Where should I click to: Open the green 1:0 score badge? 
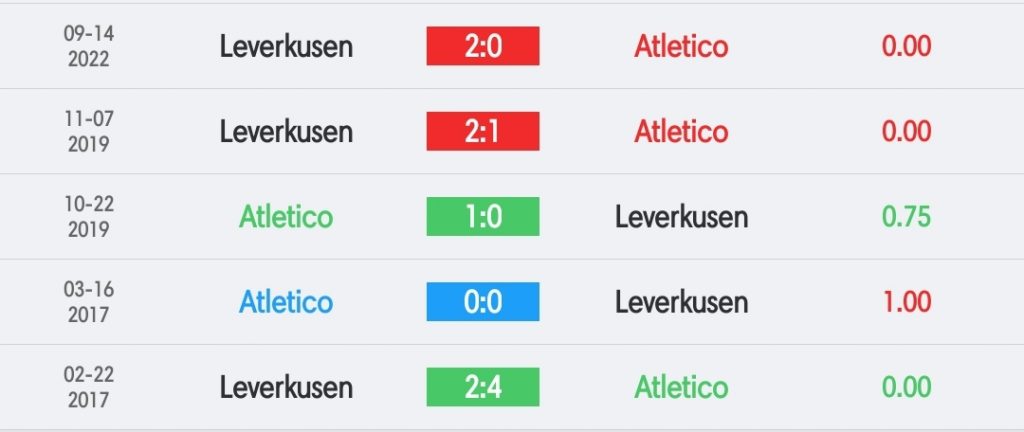[x=483, y=217]
